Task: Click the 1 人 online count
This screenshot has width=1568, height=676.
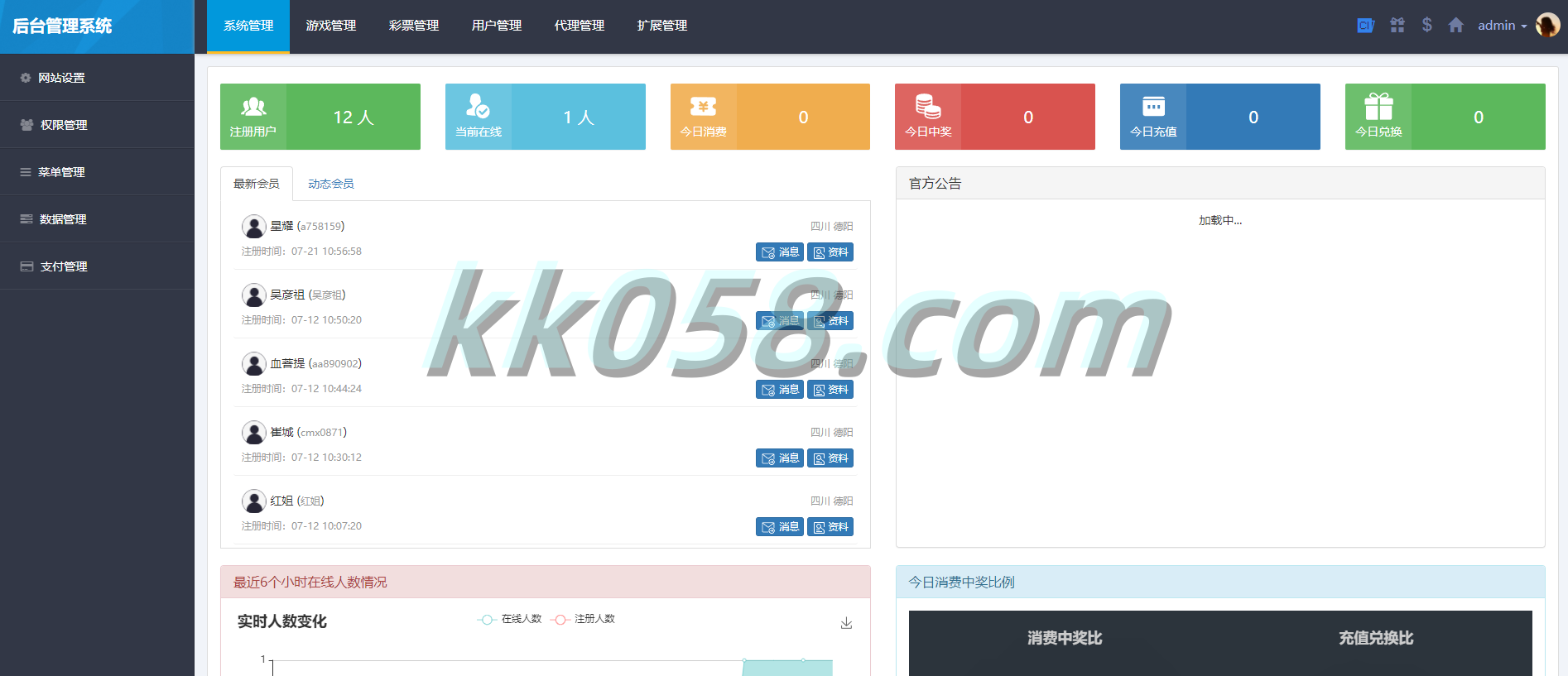Action: [579, 117]
